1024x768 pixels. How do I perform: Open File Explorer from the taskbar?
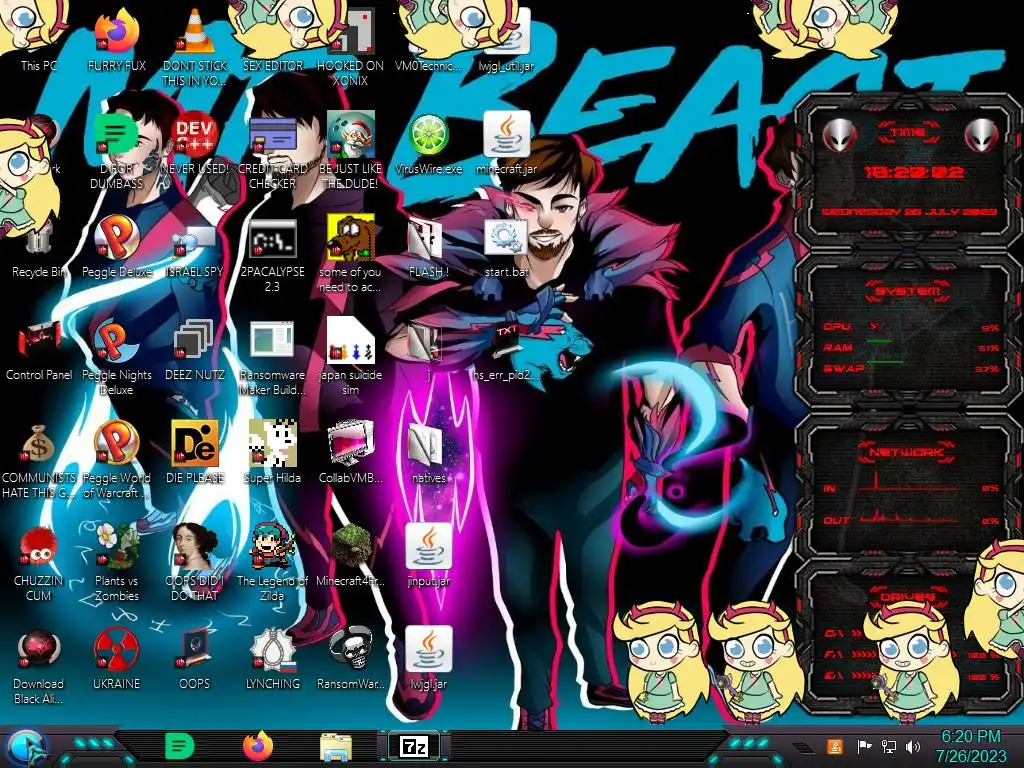336,747
